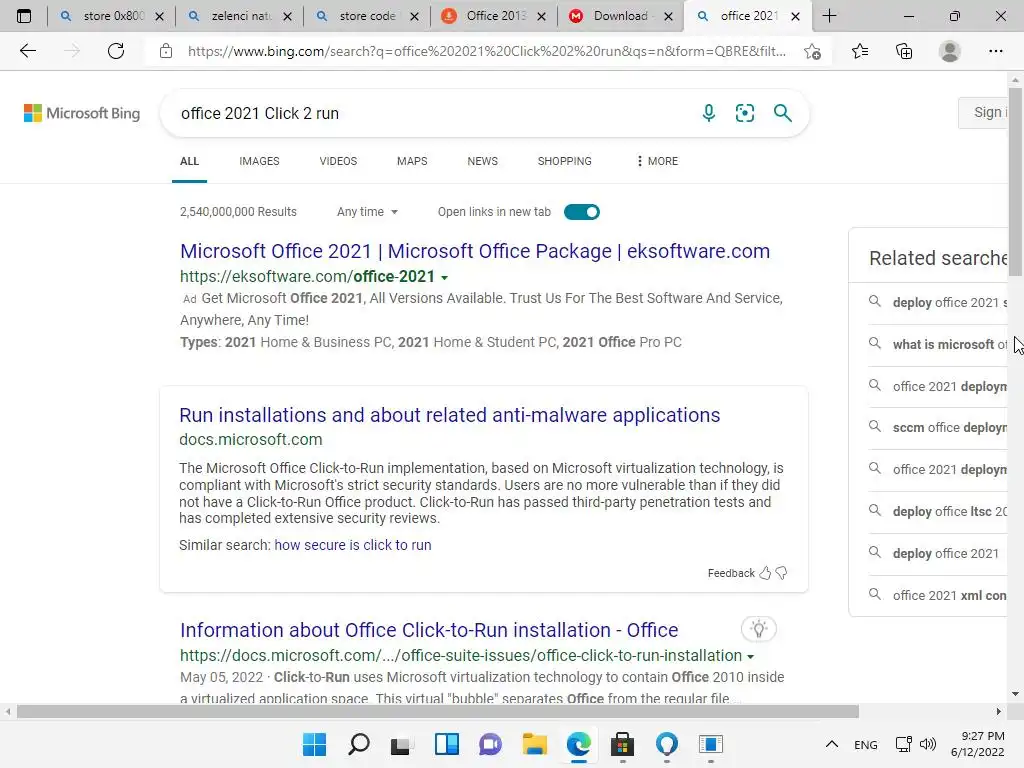Select related search deploy office ltsc
Image resolution: width=1024 pixels, height=768 pixels.
[950, 511]
